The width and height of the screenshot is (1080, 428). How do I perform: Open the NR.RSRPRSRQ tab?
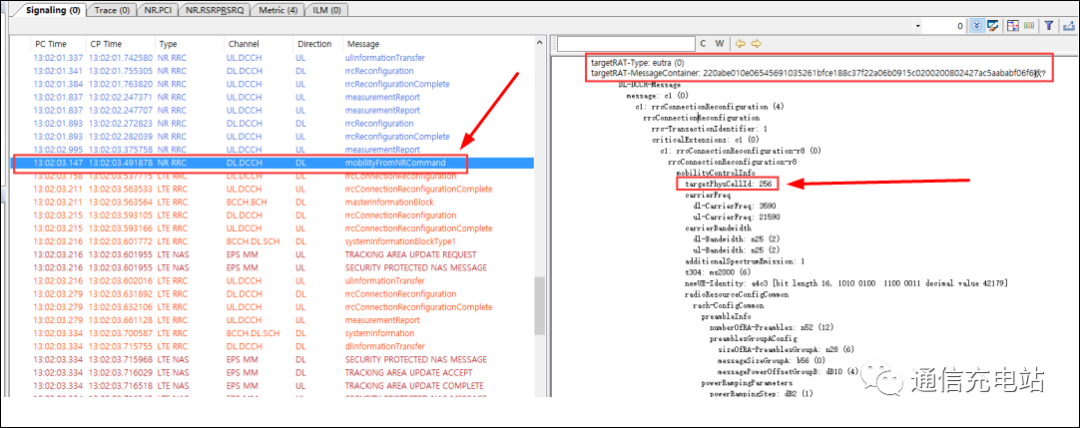[x=215, y=10]
